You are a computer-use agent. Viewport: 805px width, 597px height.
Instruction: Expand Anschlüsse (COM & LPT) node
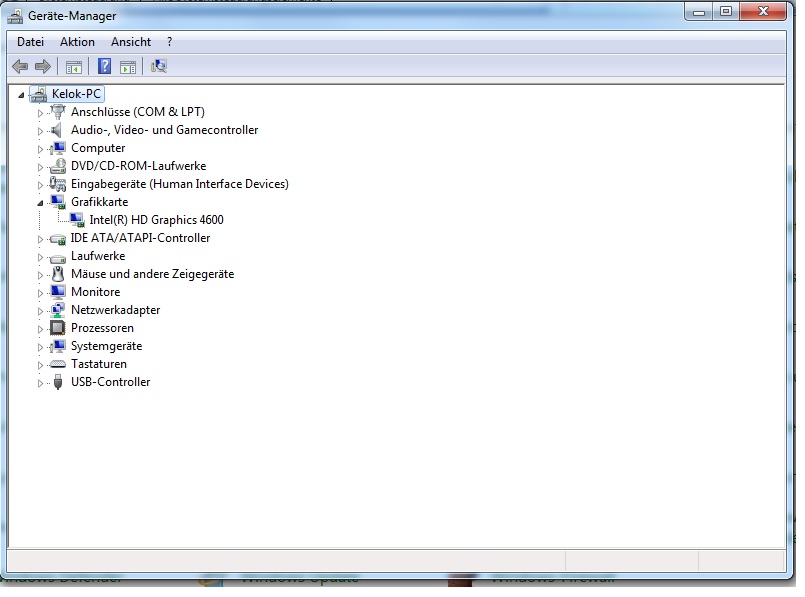pyautogui.click(x=41, y=113)
